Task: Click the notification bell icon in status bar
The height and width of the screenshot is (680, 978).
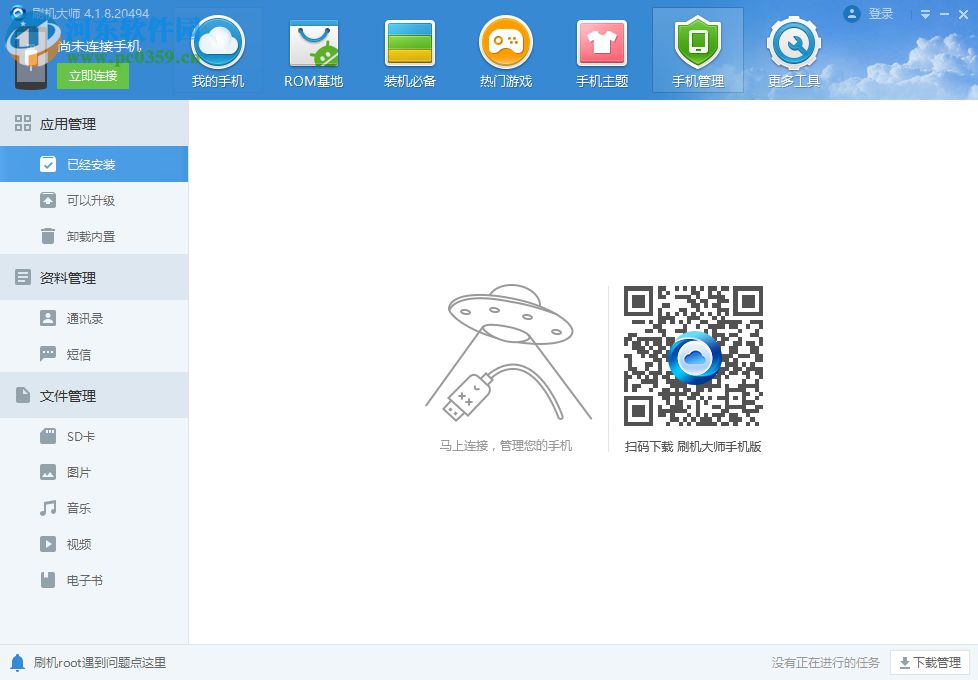Action: coord(17,663)
